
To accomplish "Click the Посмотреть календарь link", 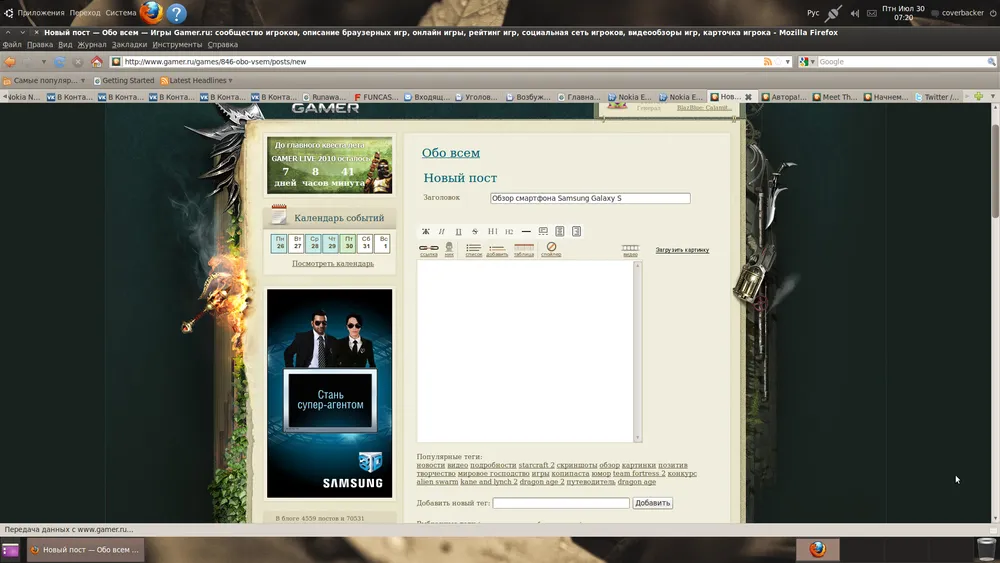I will [333, 263].
